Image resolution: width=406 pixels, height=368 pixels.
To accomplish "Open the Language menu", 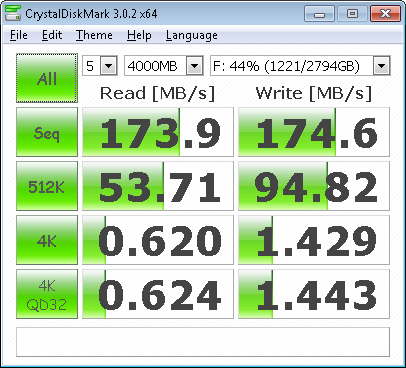I will pyautogui.click(x=192, y=35).
